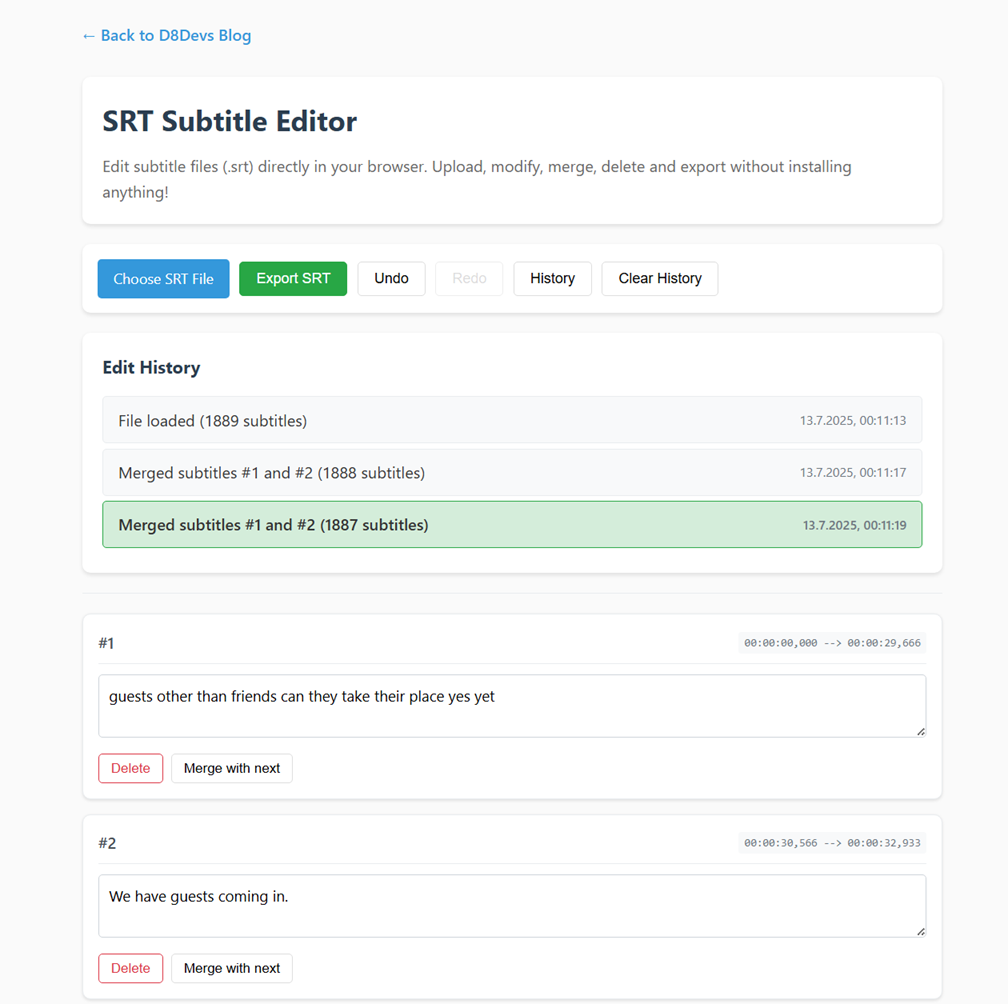Undo the last edit

click(x=392, y=278)
